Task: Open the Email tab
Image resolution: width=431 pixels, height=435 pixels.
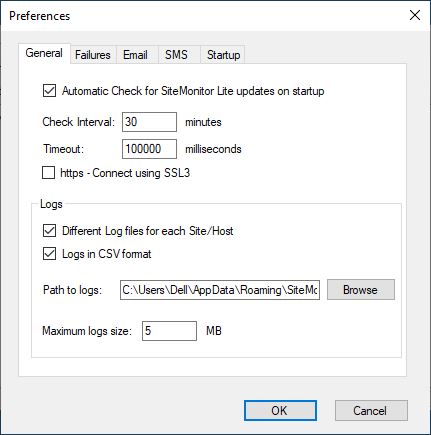Action: tap(136, 55)
